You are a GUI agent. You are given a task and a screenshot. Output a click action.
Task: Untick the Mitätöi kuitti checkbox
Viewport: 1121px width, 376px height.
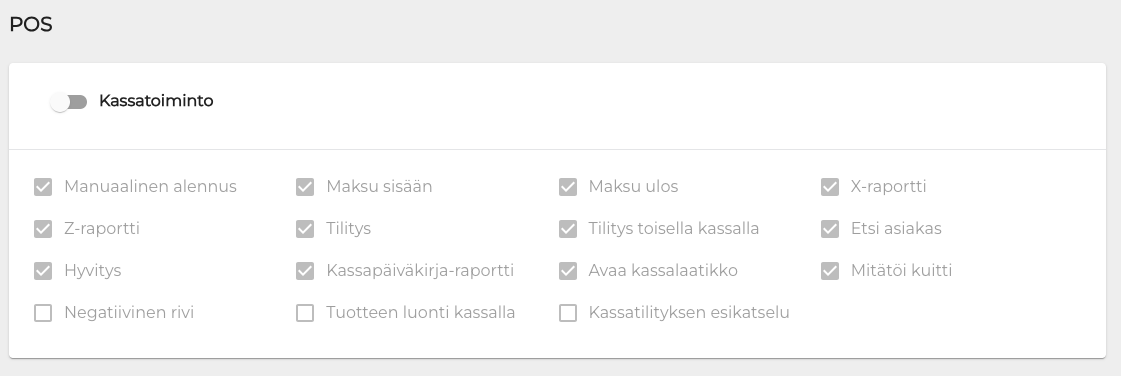830,271
